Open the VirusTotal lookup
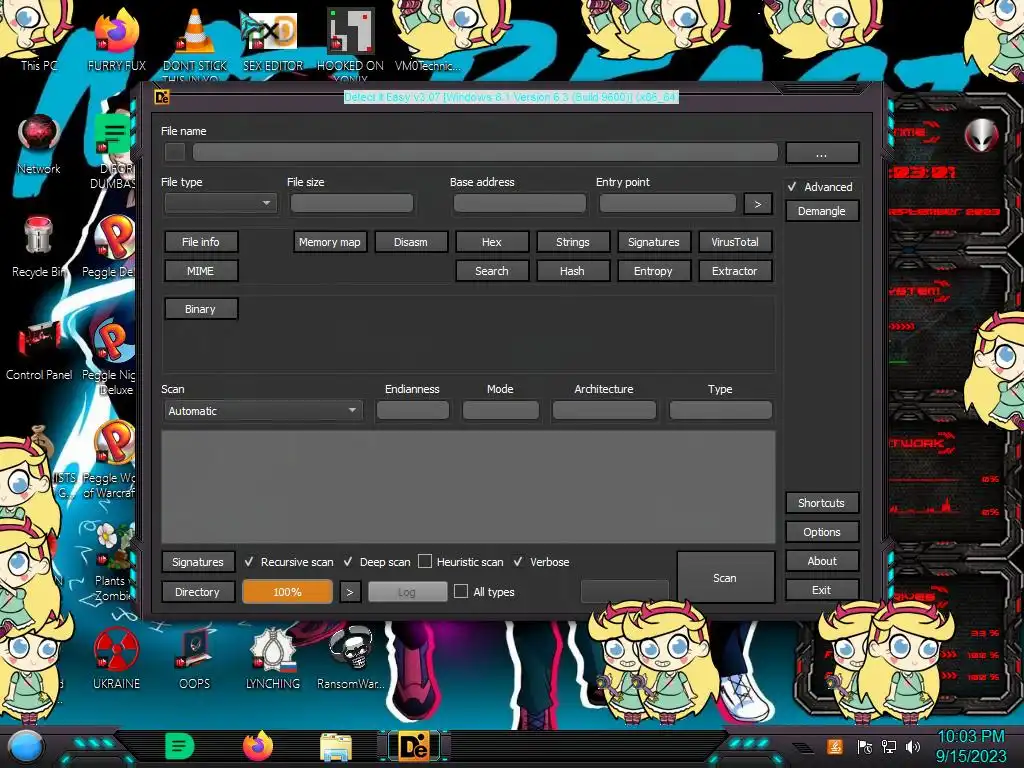The image size is (1024, 768). (735, 242)
